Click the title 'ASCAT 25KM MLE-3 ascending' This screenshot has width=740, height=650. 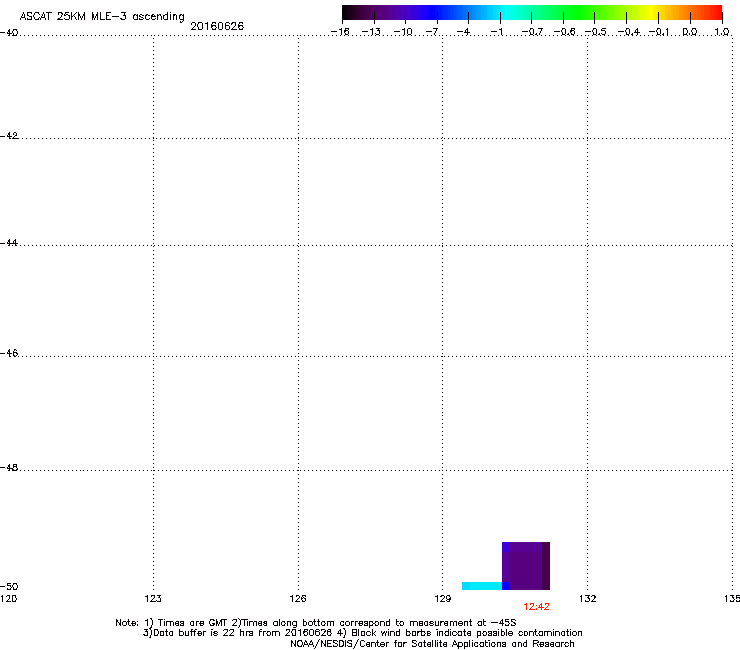[x=102, y=17]
